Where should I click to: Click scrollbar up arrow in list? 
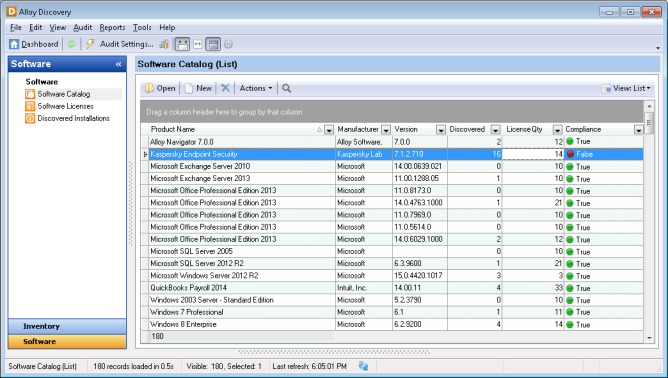[649, 106]
